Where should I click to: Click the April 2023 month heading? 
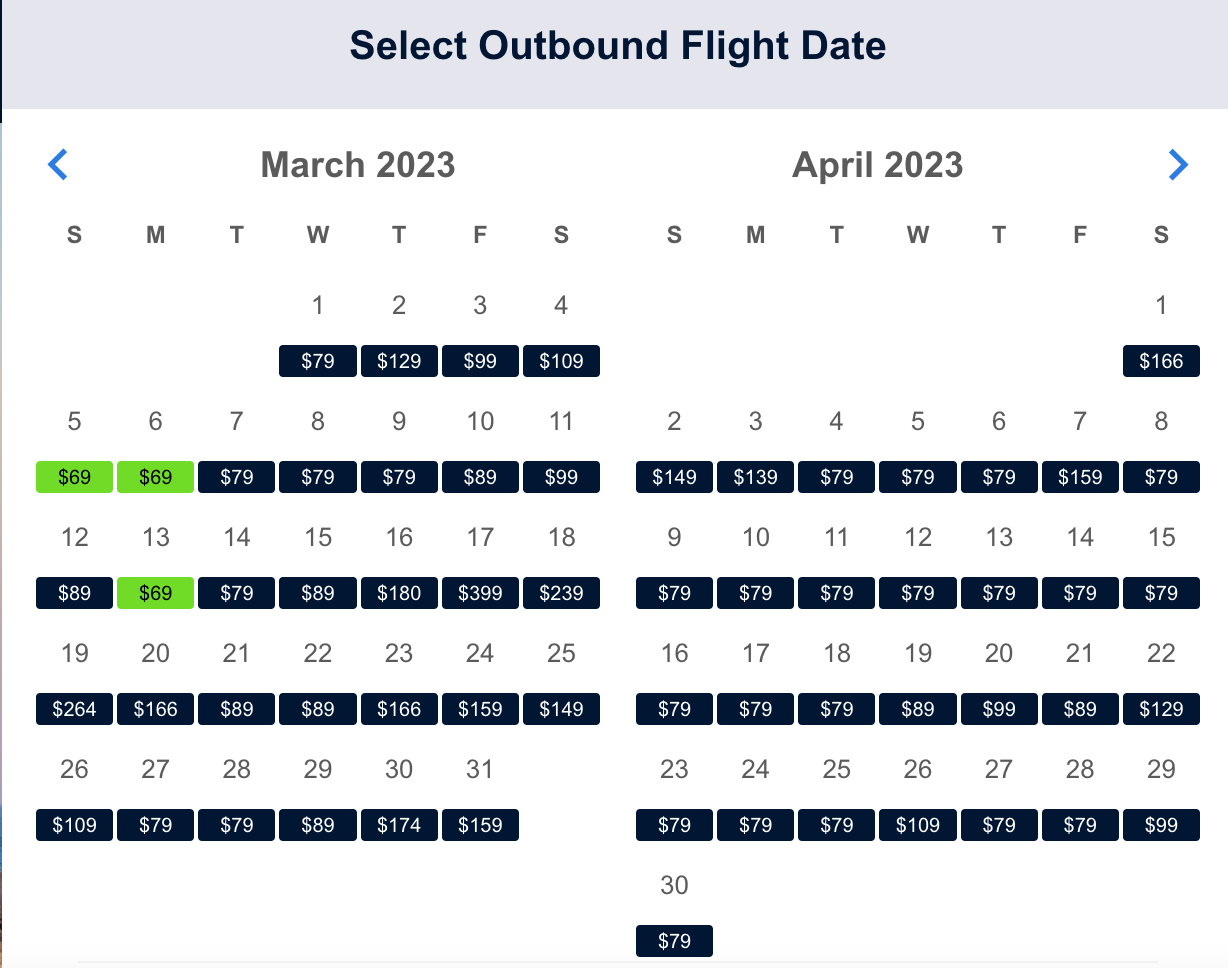click(x=877, y=165)
